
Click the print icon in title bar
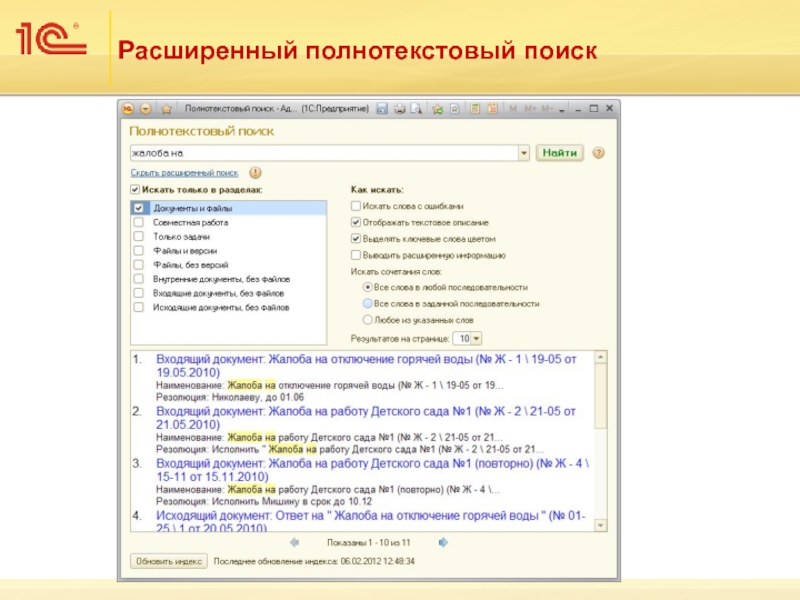pos(398,108)
